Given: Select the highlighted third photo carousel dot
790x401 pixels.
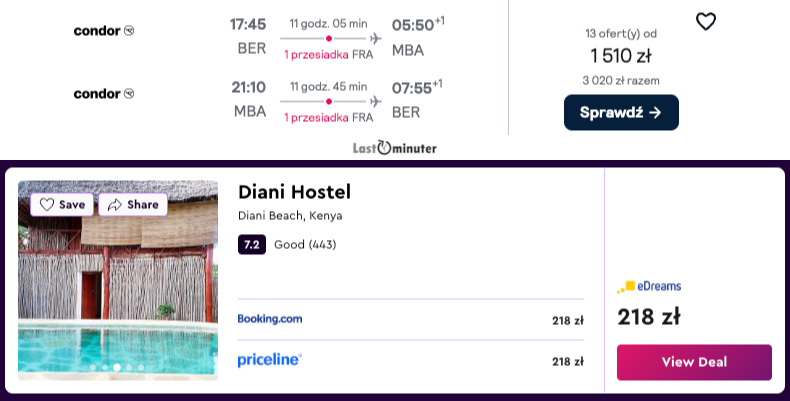Looking at the screenshot, I should click(117, 367).
